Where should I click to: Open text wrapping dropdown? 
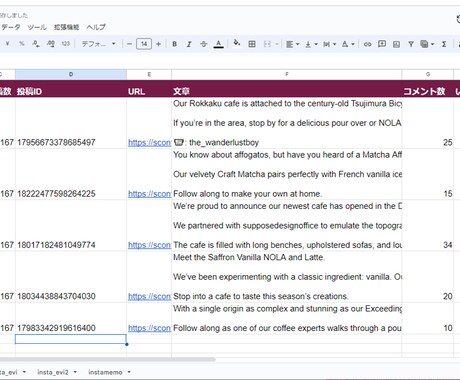tap(329, 44)
